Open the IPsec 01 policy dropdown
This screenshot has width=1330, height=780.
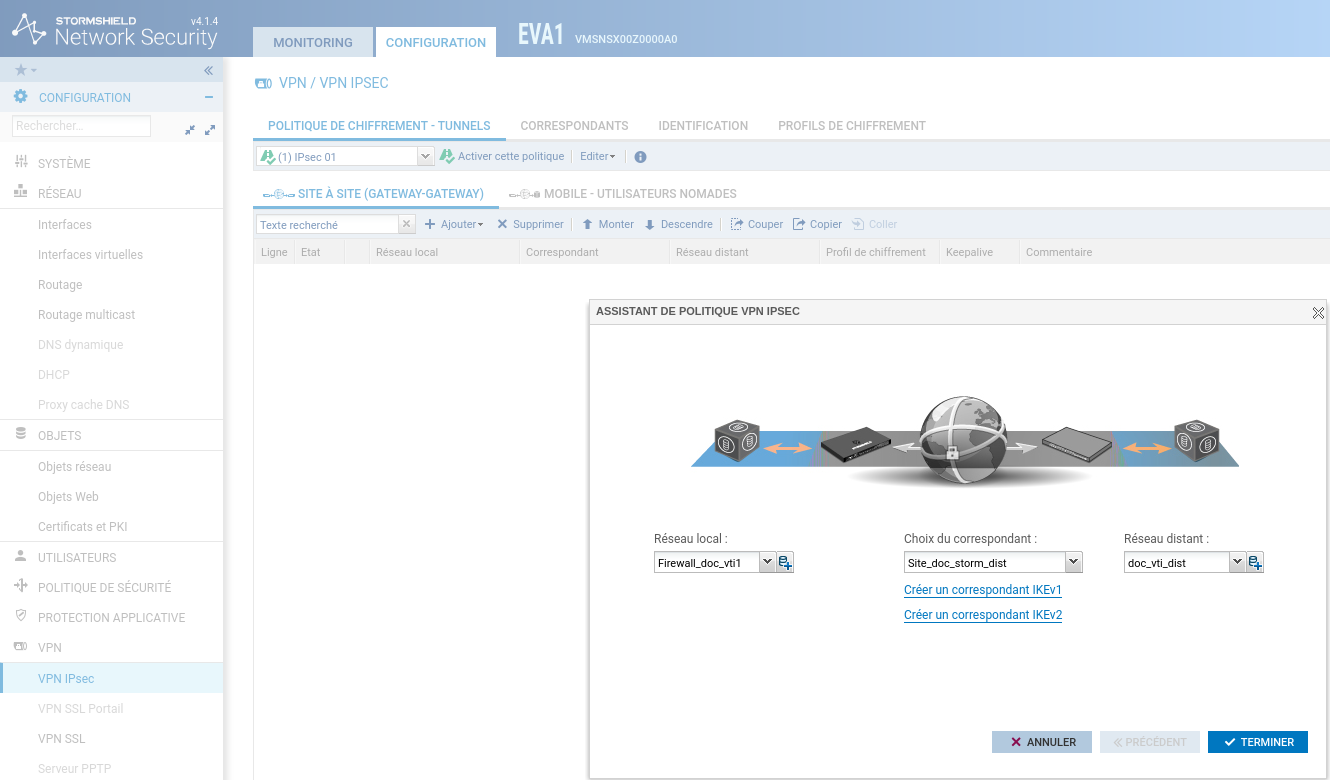(425, 157)
